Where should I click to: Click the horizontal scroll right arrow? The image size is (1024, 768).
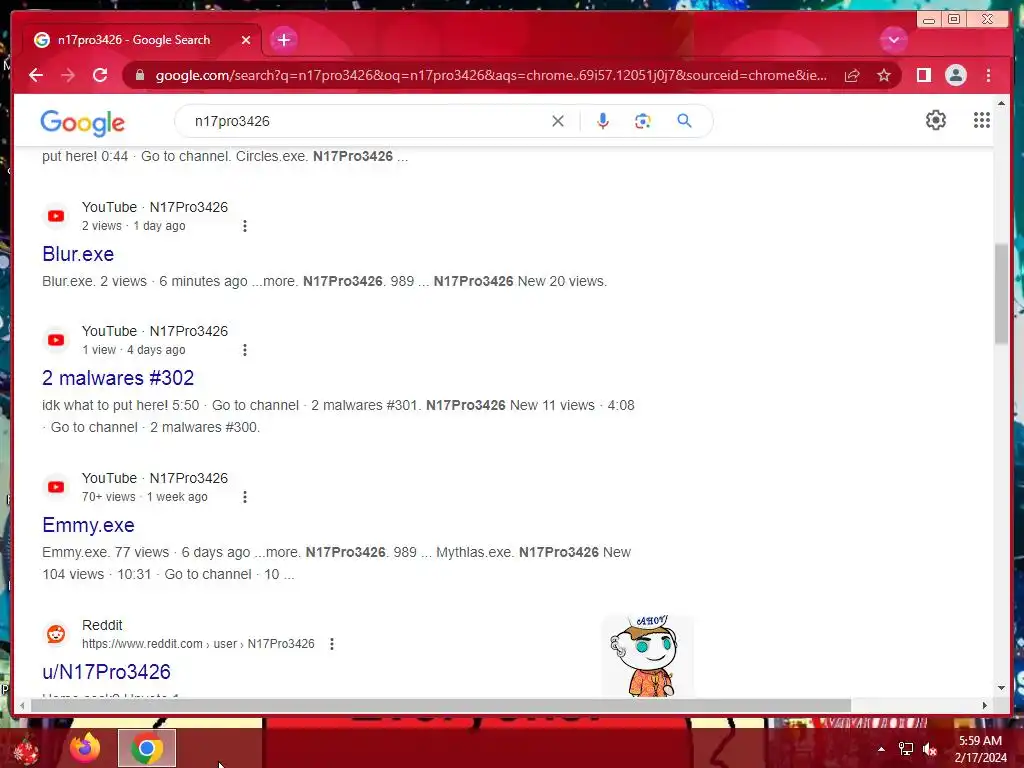(985, 705)
